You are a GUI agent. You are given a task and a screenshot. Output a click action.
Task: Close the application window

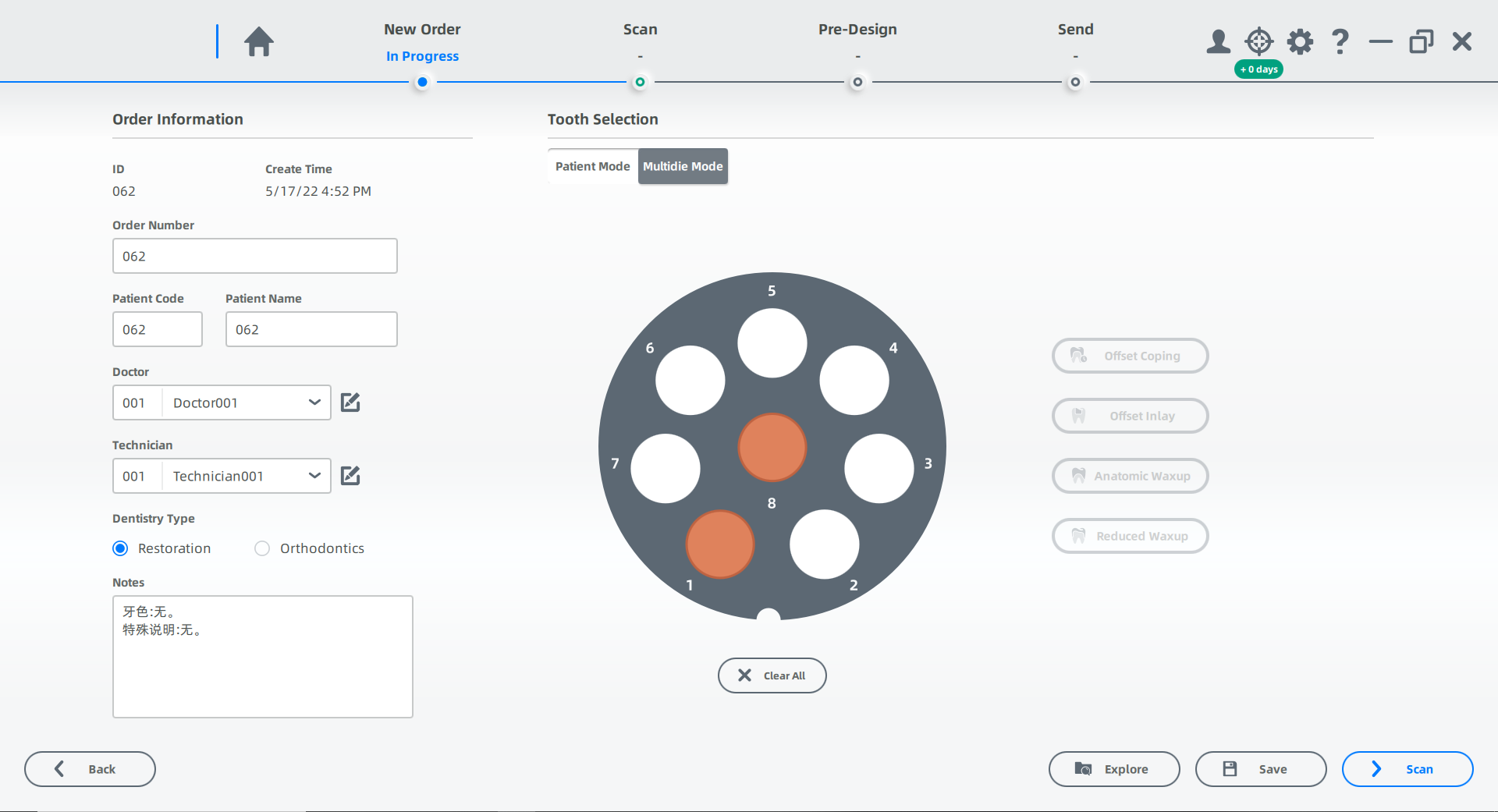click(1462, 41)
